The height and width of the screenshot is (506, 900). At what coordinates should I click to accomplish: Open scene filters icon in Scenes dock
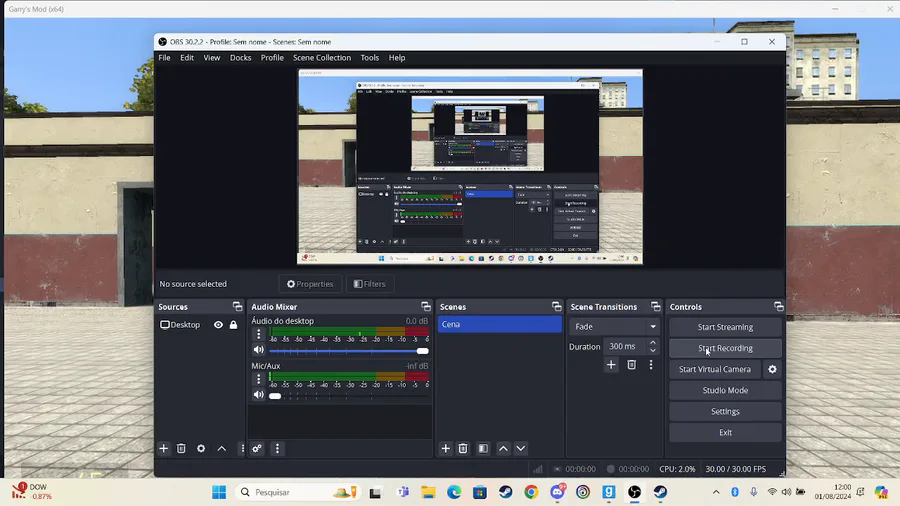pyautogui.click(x=483, y=449)
